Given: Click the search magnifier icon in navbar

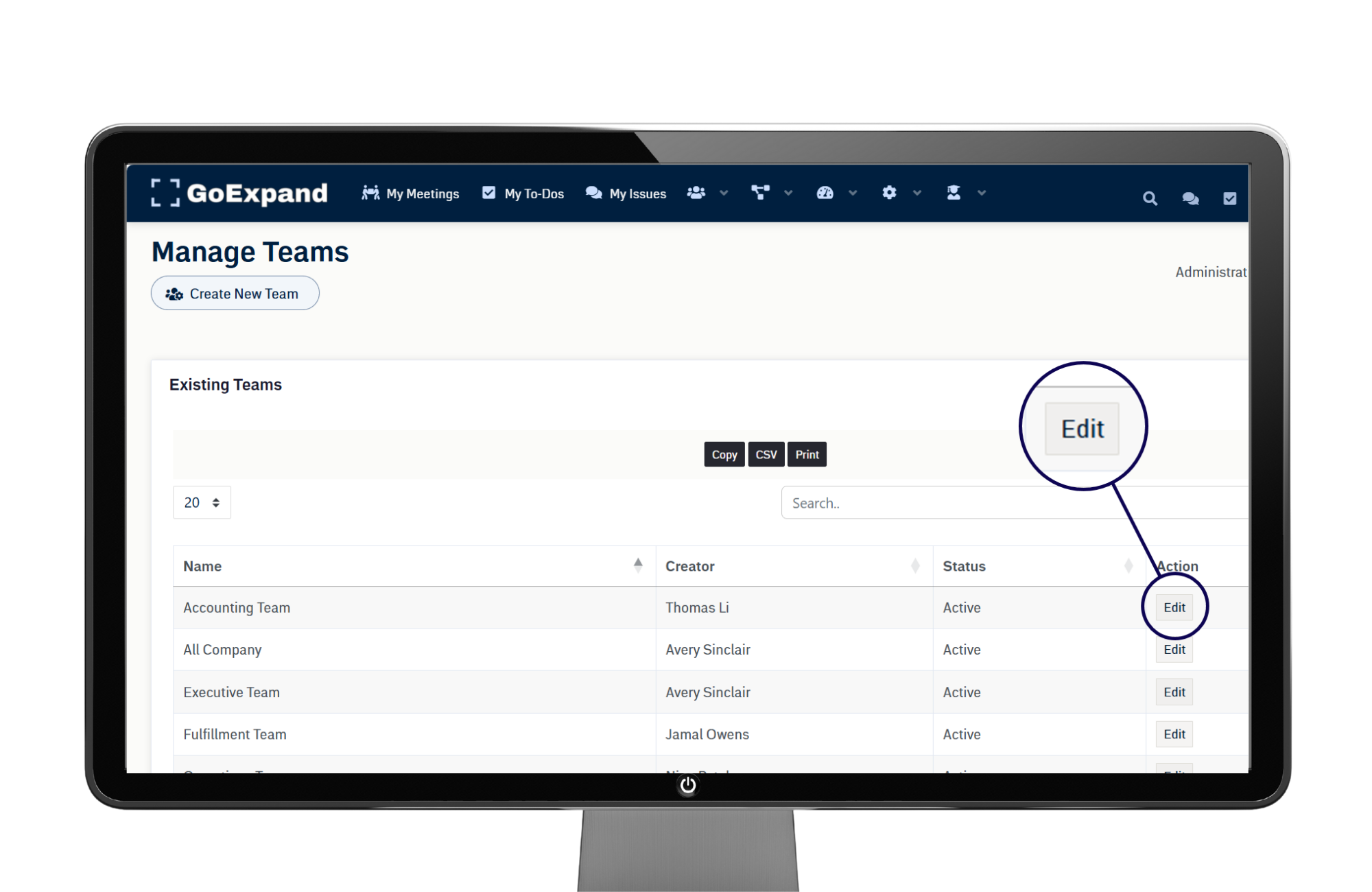Looking at the screenshot, I should 1150,199.
